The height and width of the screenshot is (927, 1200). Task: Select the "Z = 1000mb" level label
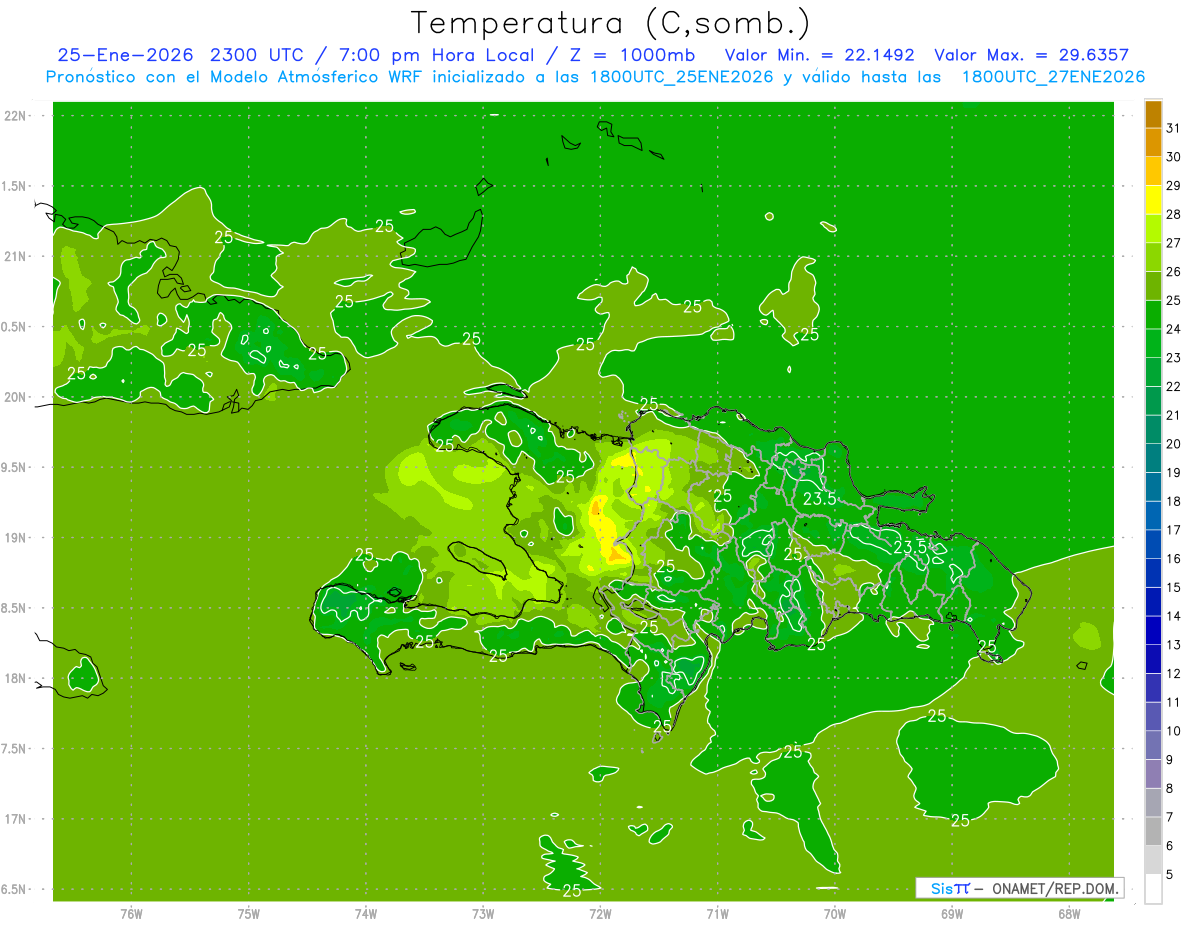point(635,55)
